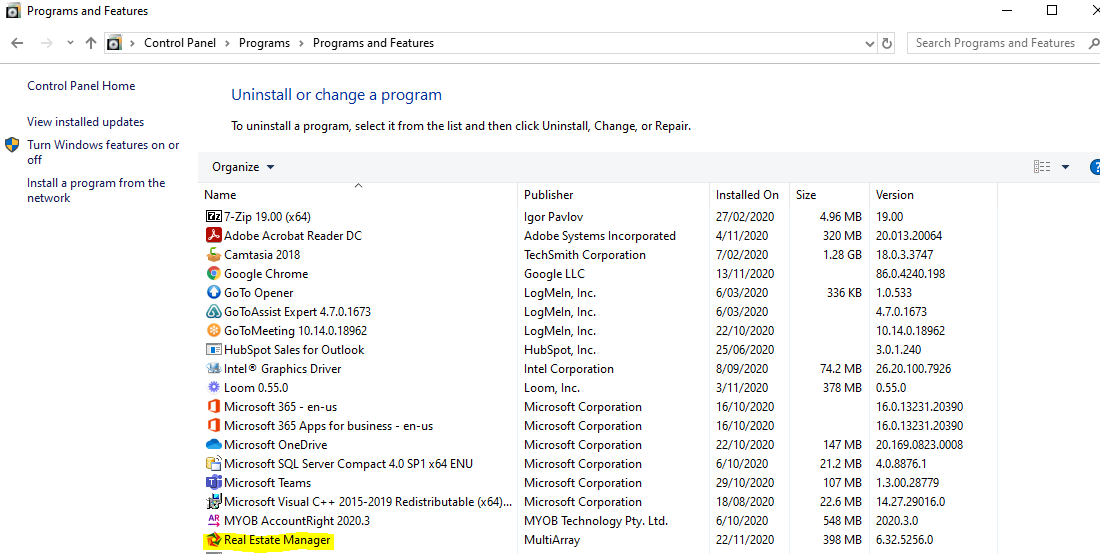Click the Windows features shield icon
1100x554 pixels.
(12, 145)
